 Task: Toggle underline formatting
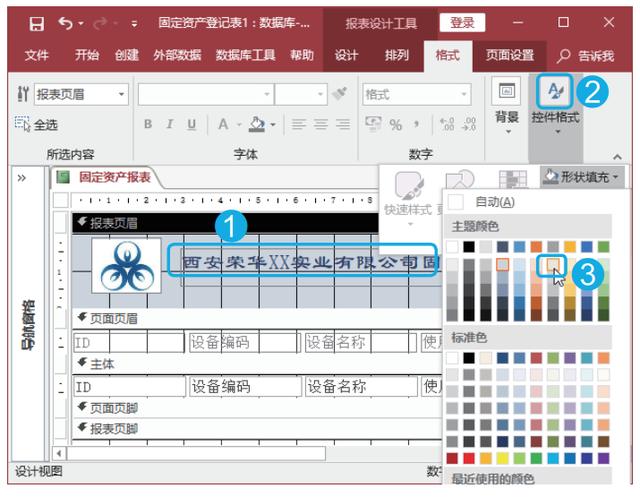pos(191,124)
